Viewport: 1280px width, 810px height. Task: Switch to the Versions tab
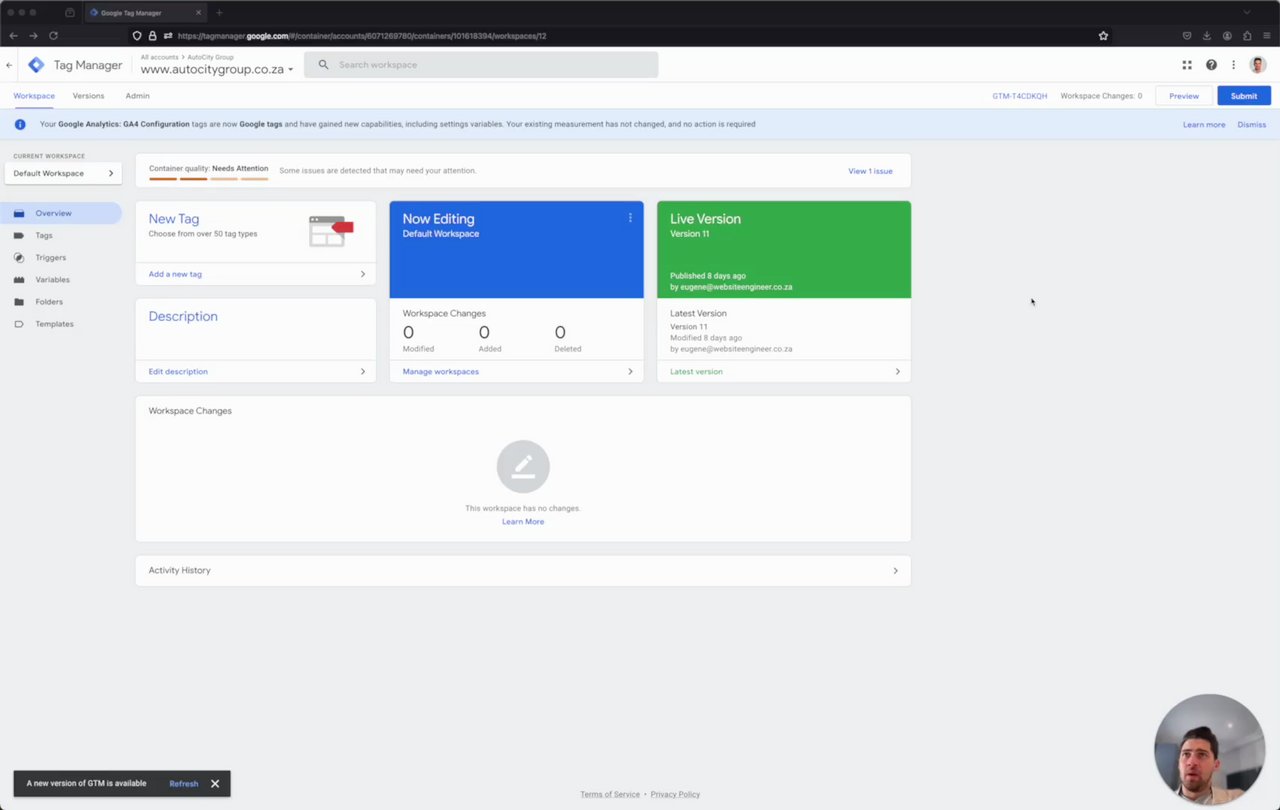[x=88, y=96]
